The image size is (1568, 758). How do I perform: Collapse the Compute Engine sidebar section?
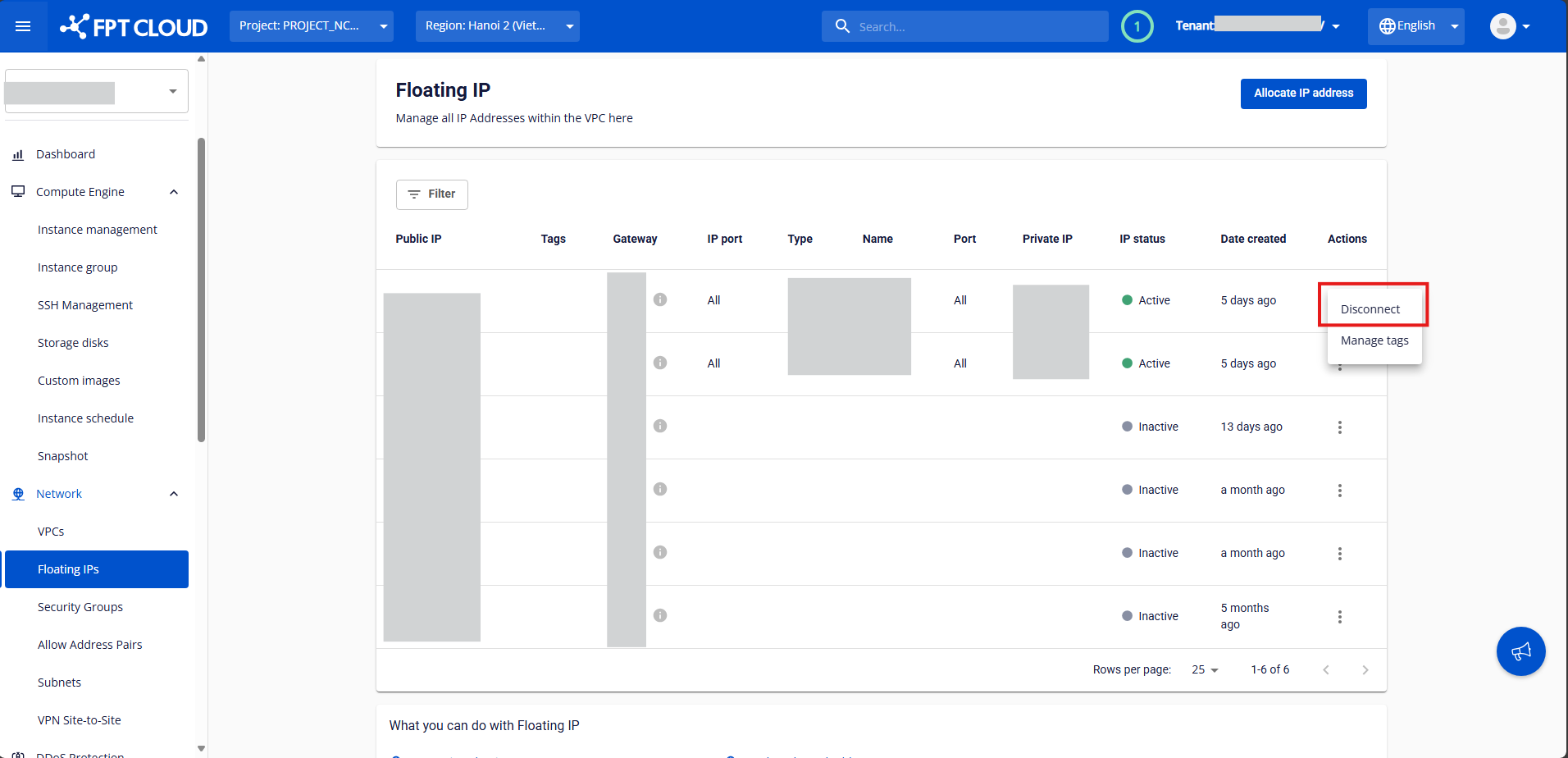pyautogui.click(x=173, y=192)
